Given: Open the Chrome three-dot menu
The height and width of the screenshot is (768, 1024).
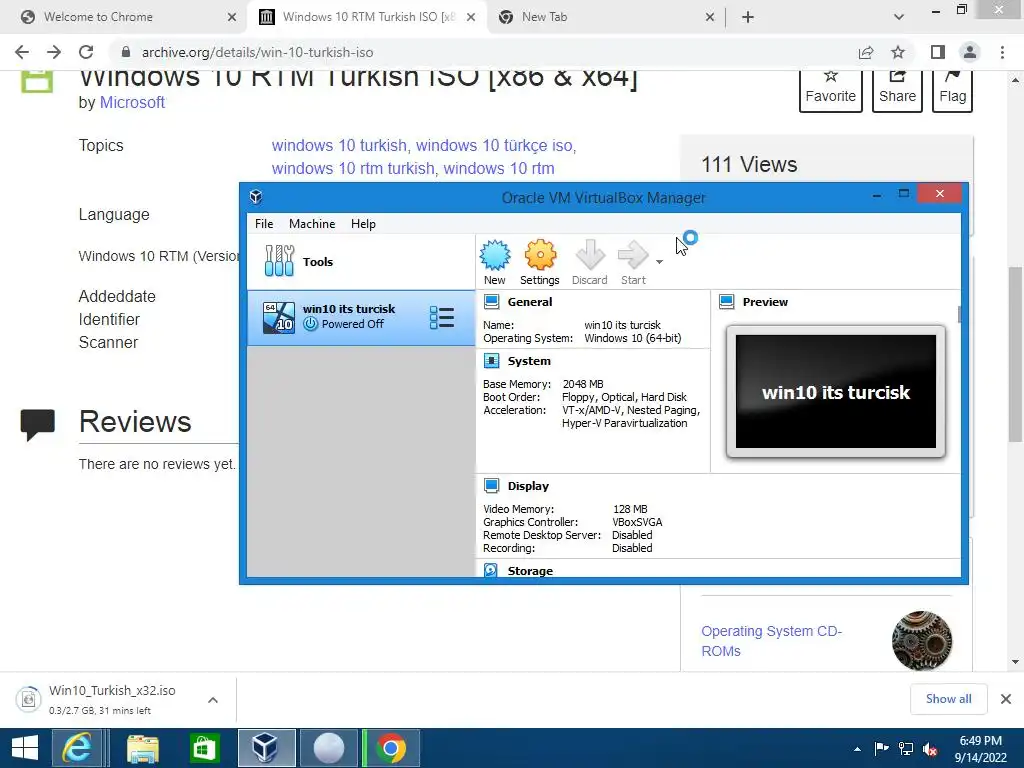Looking at the screenshot, I should (1002, 52).
